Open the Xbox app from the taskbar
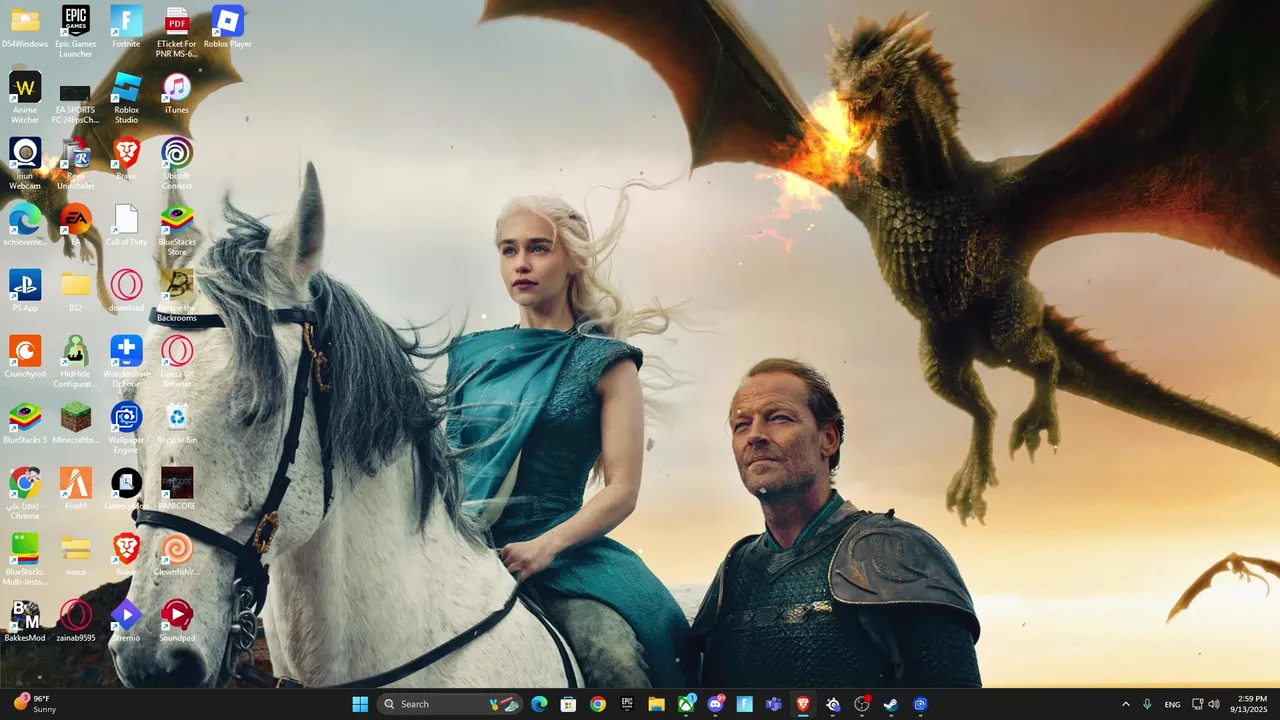The width and height of the screenshot is (1280, 720). pos(686,704)
